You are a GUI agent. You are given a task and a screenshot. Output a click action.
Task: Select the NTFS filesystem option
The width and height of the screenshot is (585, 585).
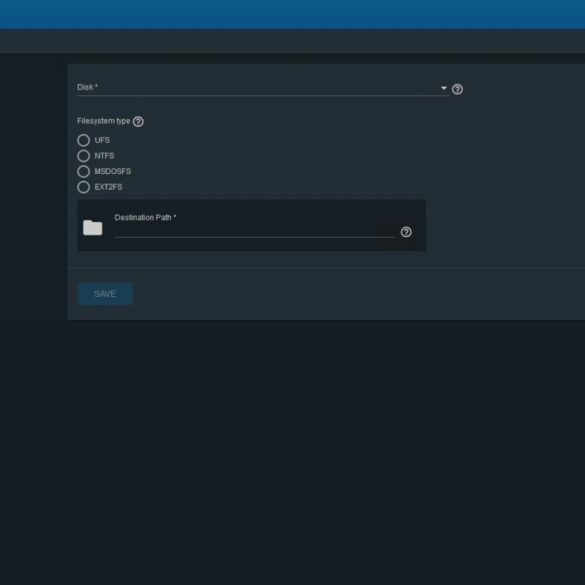click(x=84, y=156)
